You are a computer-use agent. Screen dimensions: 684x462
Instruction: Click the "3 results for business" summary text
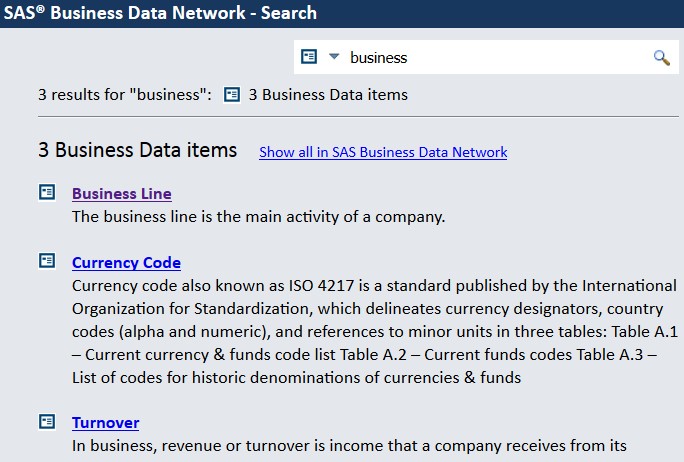[x=125, y=95]
